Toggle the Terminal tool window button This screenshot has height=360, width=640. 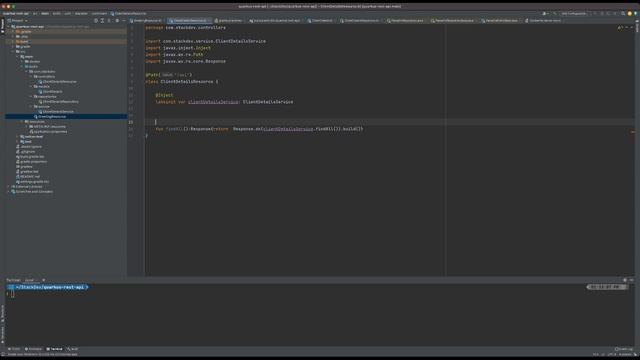click(x=54, y=349)
